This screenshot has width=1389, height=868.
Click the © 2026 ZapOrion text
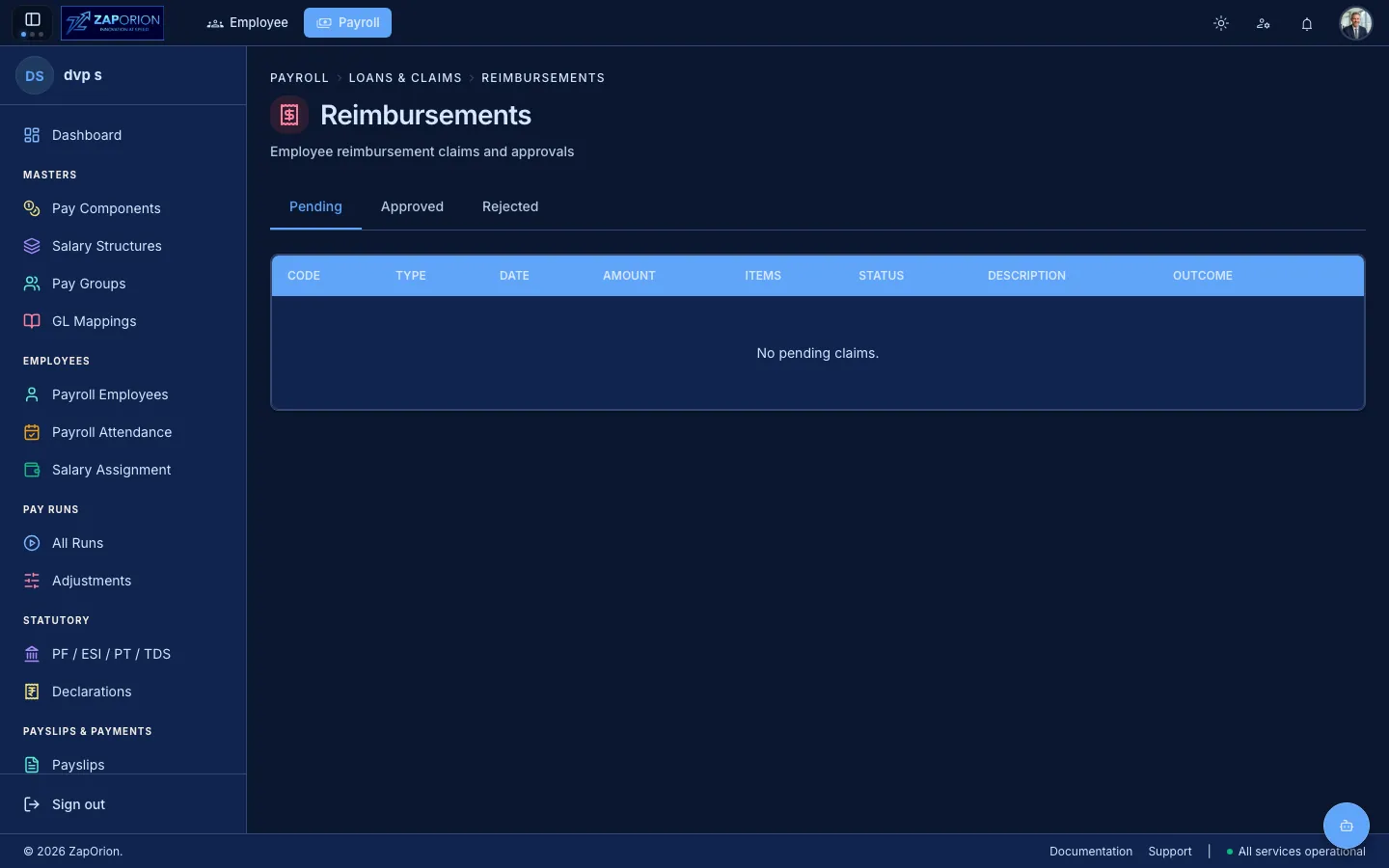pos(72,852)
